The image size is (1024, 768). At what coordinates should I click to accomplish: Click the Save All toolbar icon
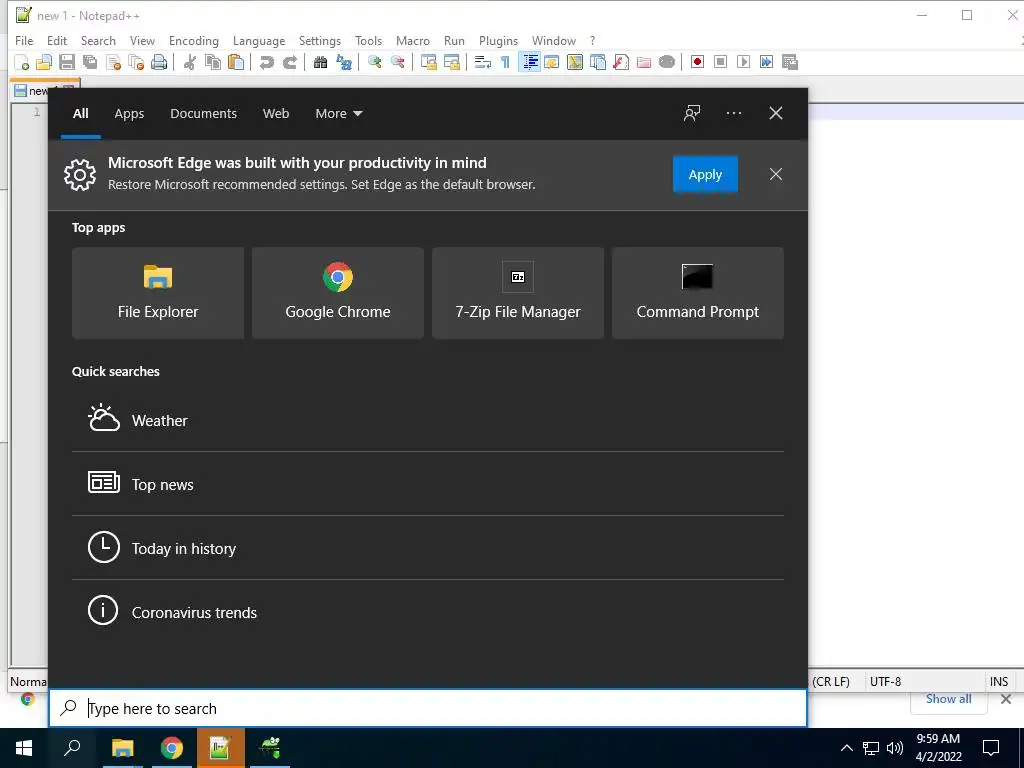click(89, 62)
